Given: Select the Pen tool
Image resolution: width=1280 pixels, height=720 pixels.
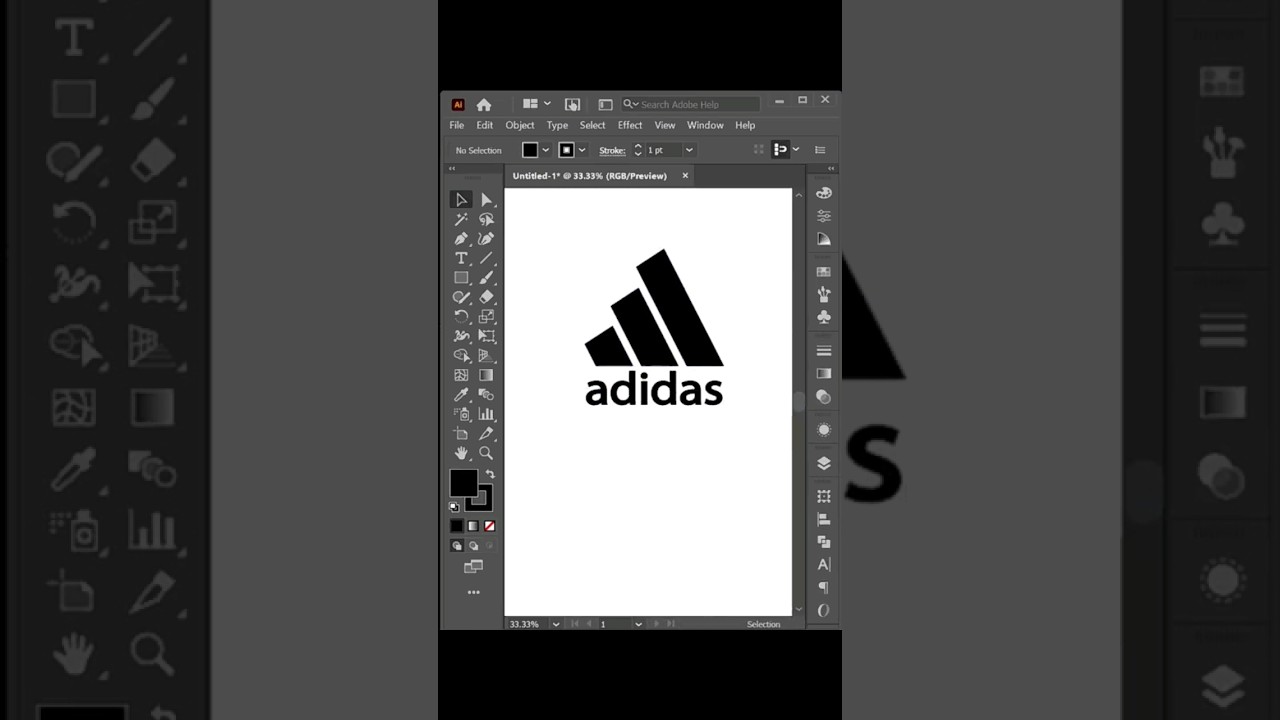Looking at the screenshot, I should point(461,239).
